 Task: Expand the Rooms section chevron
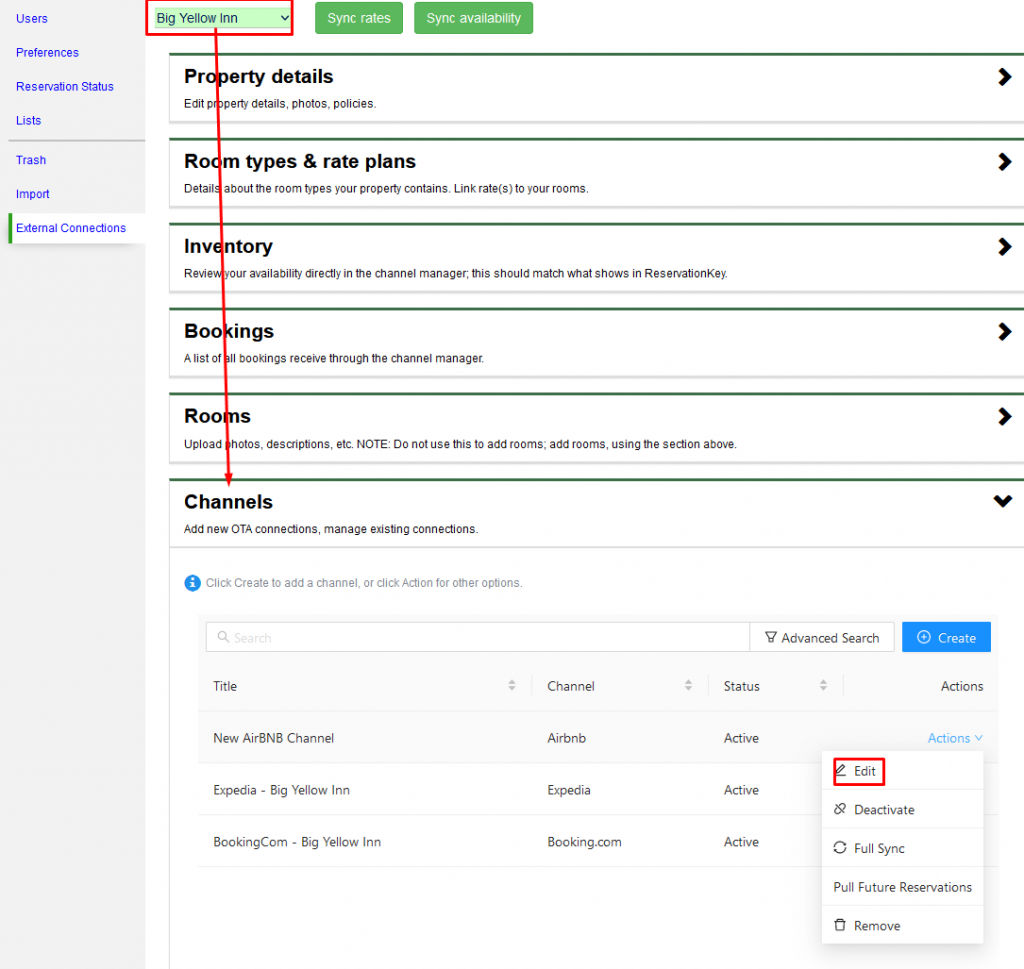1004,417
